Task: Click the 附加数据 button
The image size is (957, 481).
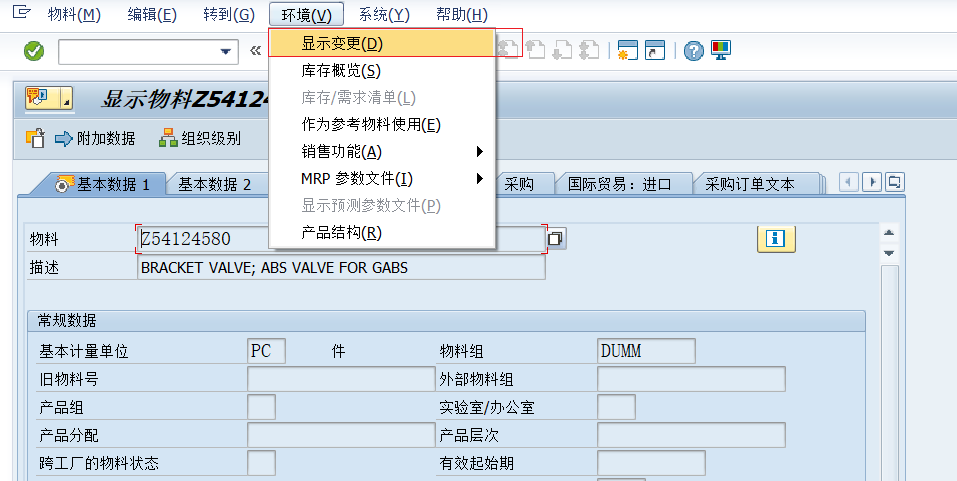Action: click(95, 139)
